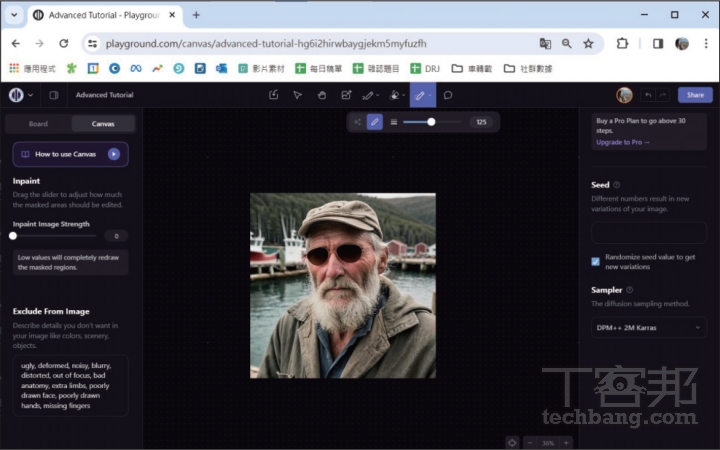Open the dropdown next to Playground logo
This screenshot has height=450, width=720.
(30, 95)
